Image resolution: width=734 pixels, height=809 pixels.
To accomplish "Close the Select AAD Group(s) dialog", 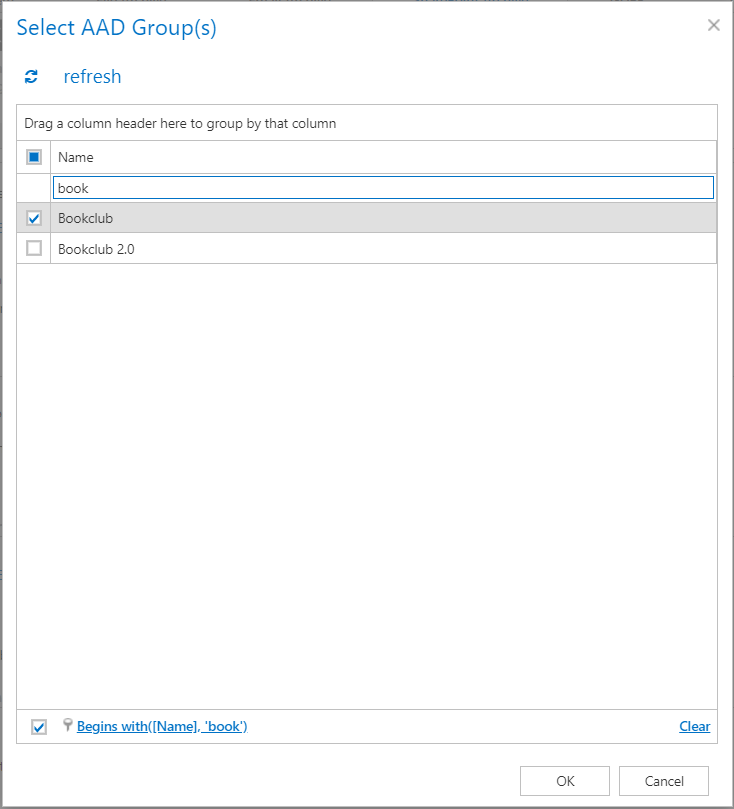I will [713, 26].
